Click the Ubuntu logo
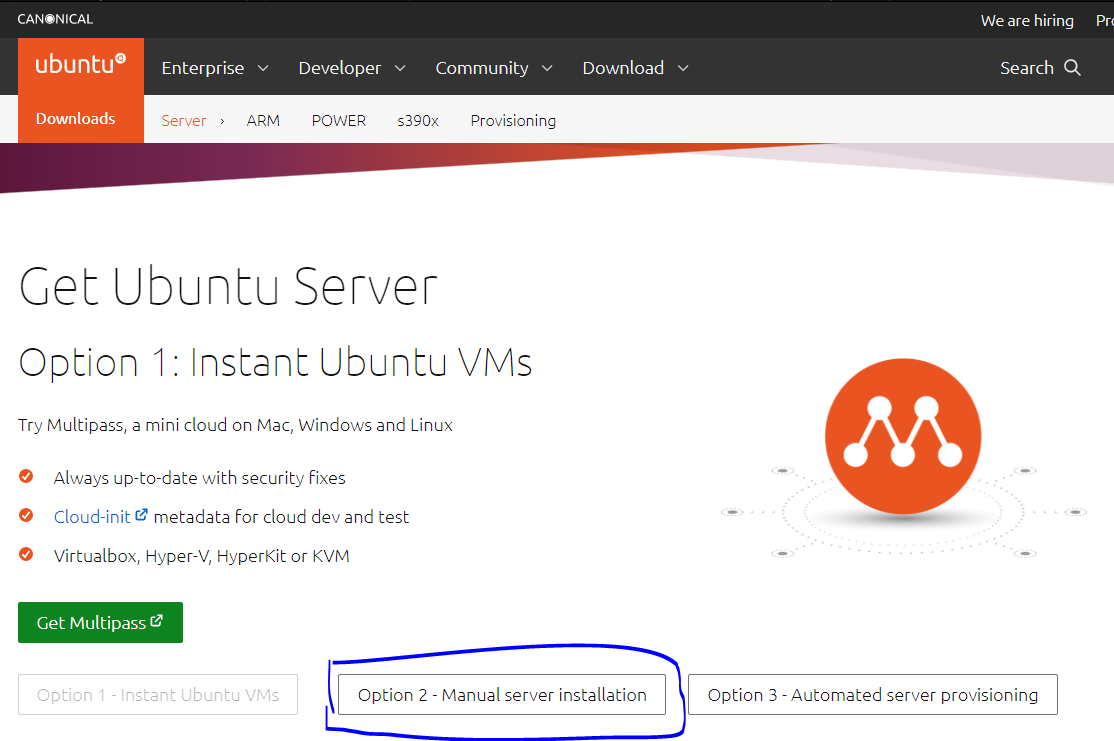The height and width of the screenshot is (741, 1114). pos(80,64)
